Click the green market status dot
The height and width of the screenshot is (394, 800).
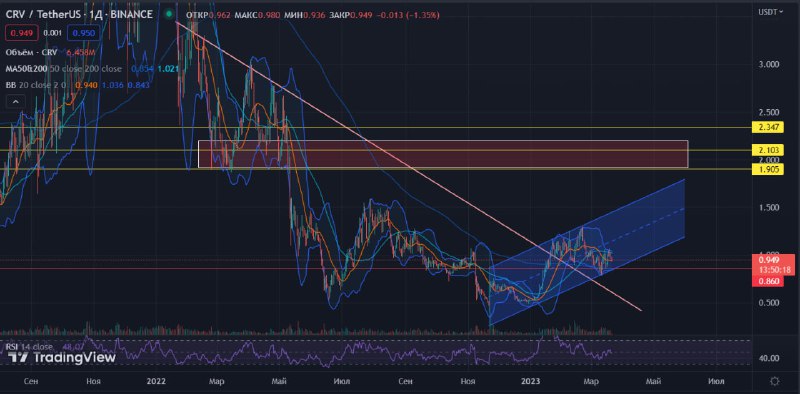tap(168, 14)
